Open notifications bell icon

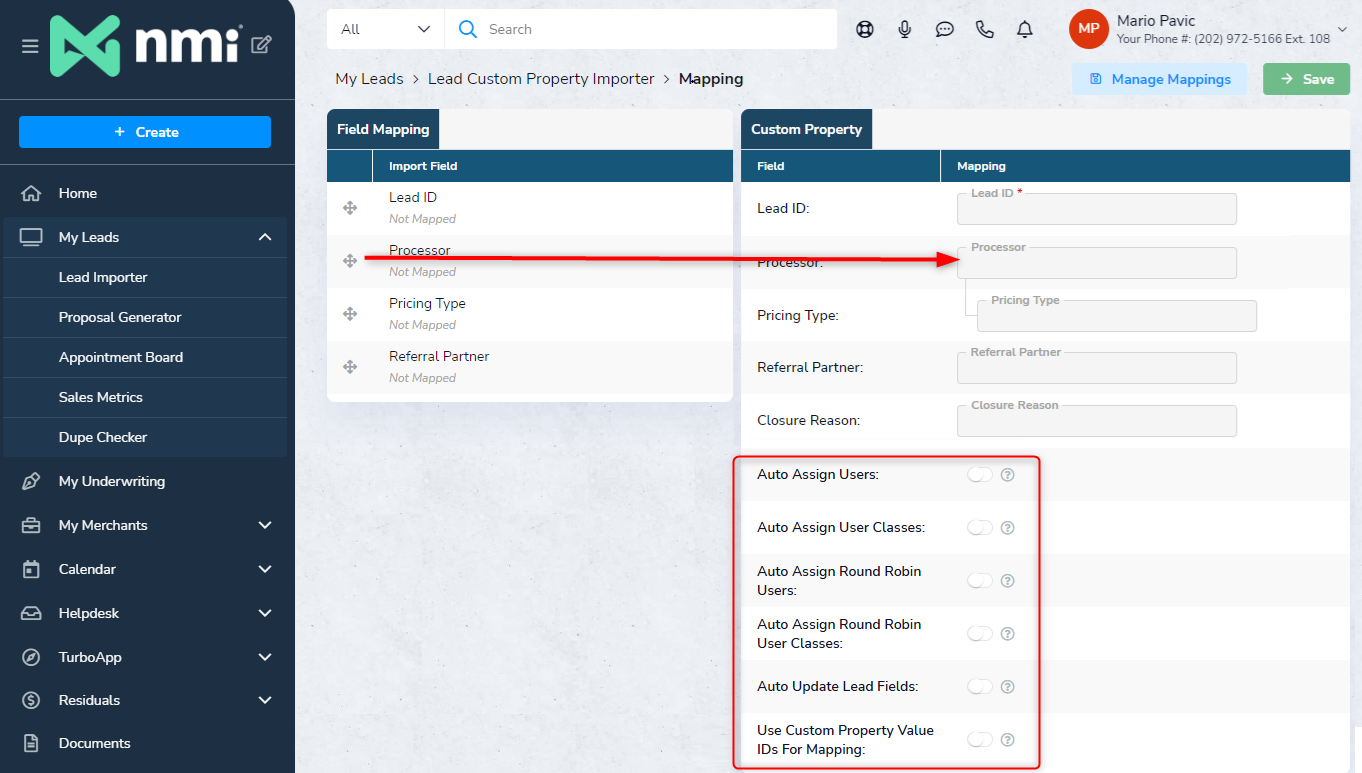(1025, 30)
